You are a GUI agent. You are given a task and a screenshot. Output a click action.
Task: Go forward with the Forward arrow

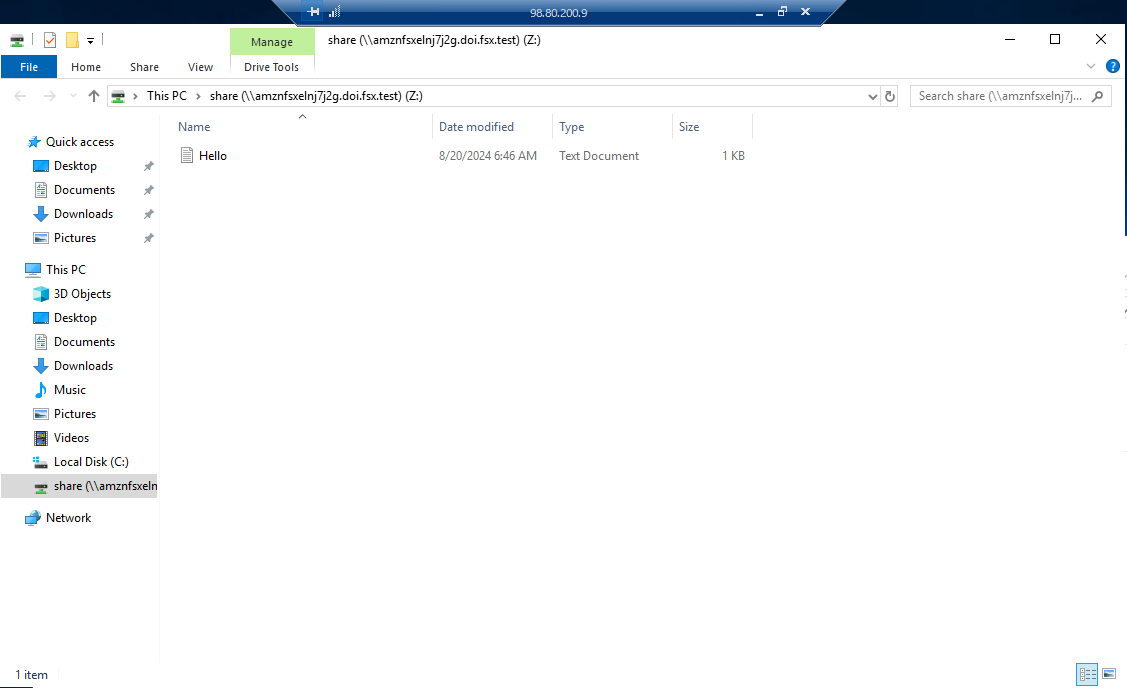[49, 96]
